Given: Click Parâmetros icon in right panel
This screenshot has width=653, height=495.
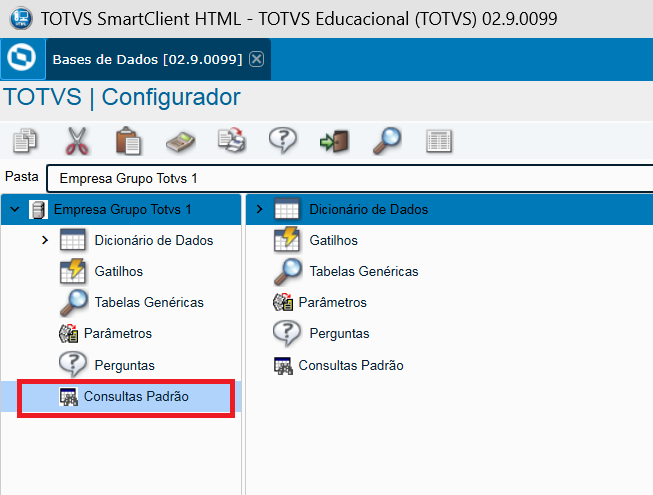Looking at the screenshot, I should coord(283,302).
